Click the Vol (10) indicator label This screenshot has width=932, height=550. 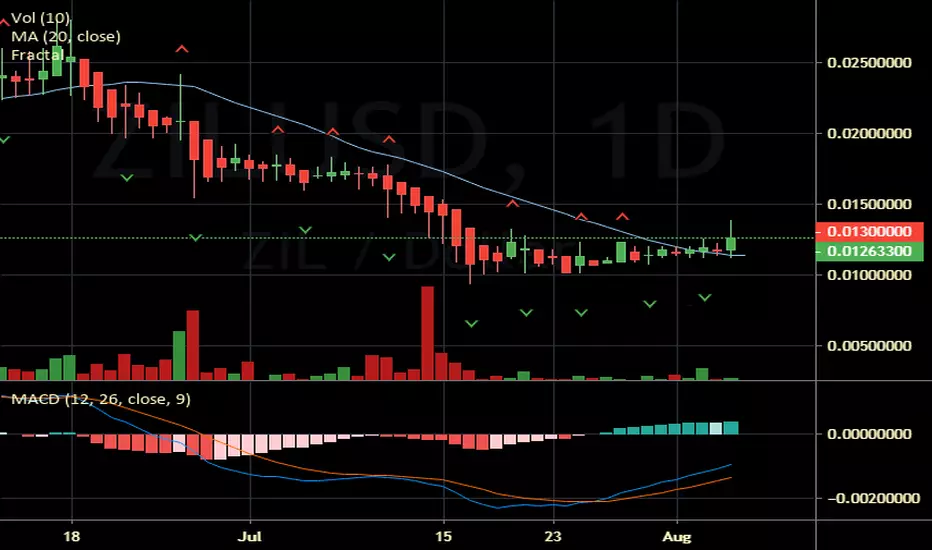click(x=40, y=18)
